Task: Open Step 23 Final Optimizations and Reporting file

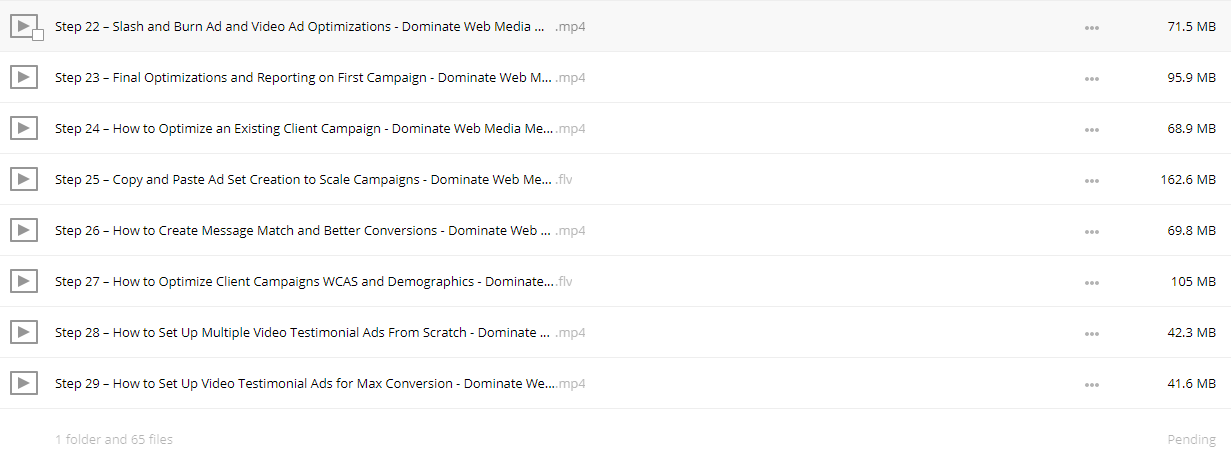Action: 320,77
